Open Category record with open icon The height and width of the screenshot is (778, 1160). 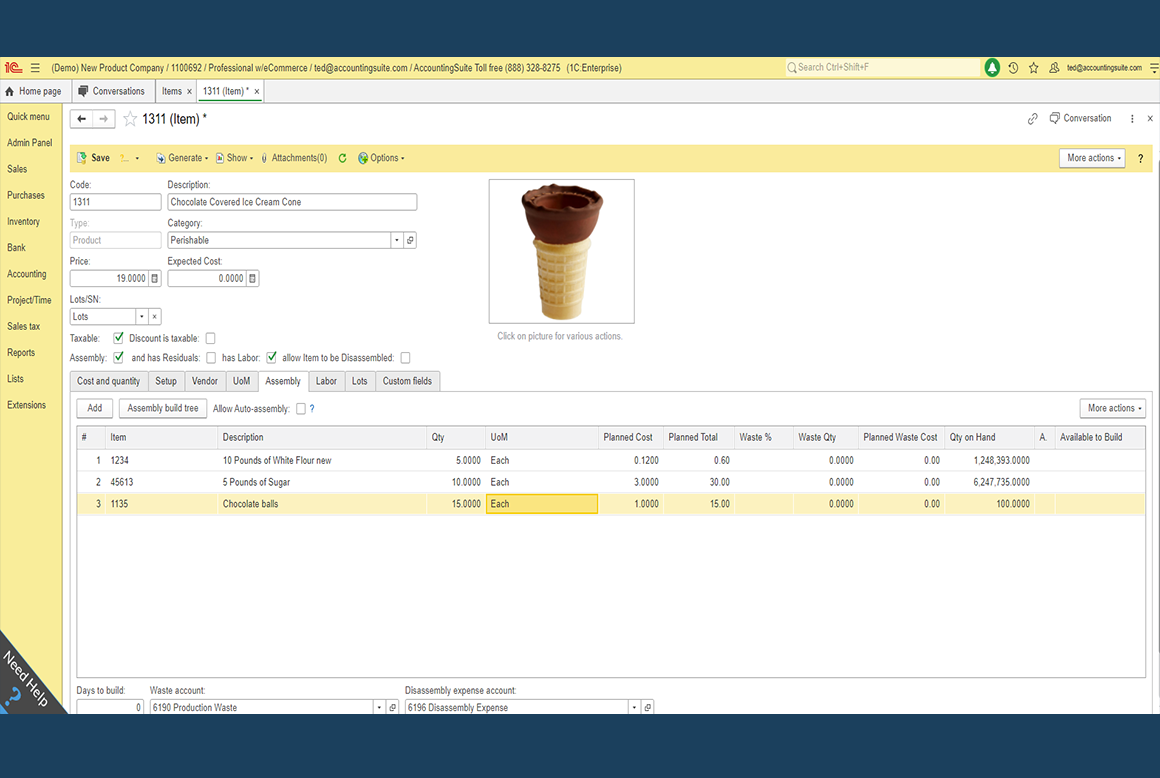pos(410,240)
